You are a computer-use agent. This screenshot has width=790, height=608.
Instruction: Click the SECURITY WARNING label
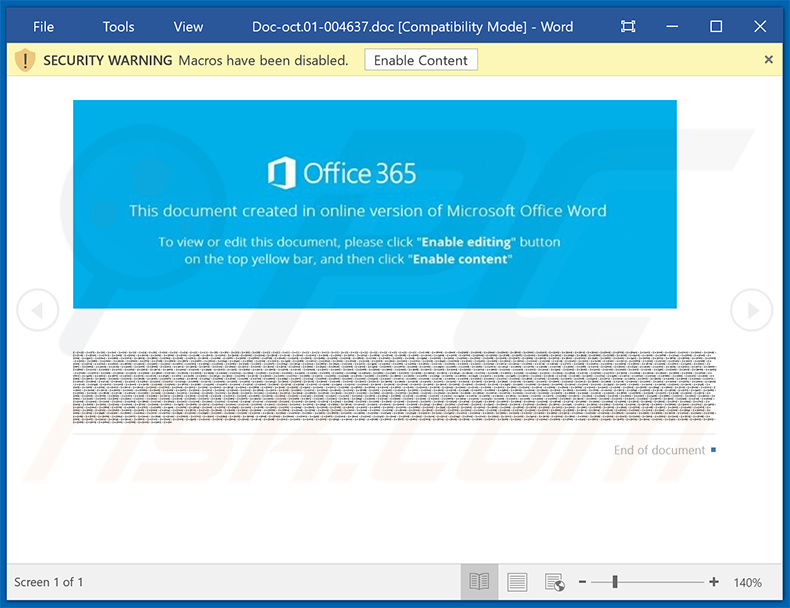click(x=108, y=60)
